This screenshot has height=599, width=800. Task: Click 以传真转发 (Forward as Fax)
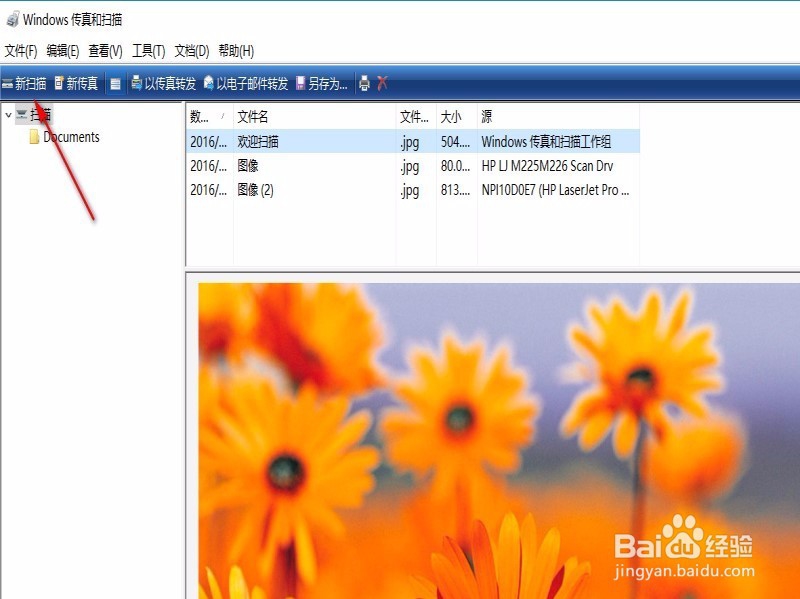[163, 83]
